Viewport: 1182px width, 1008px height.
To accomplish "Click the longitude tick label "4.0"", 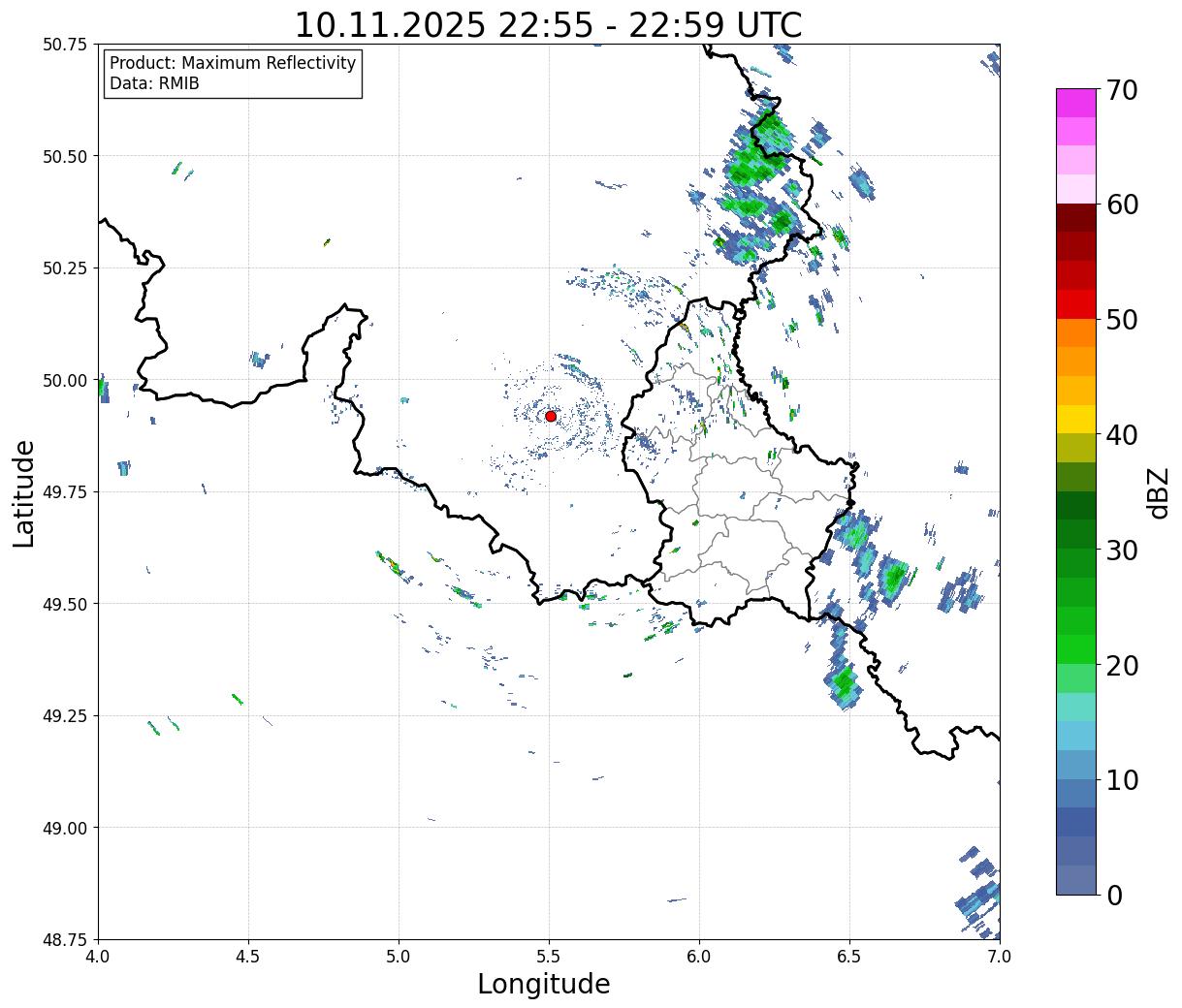I will pos(98,957).
